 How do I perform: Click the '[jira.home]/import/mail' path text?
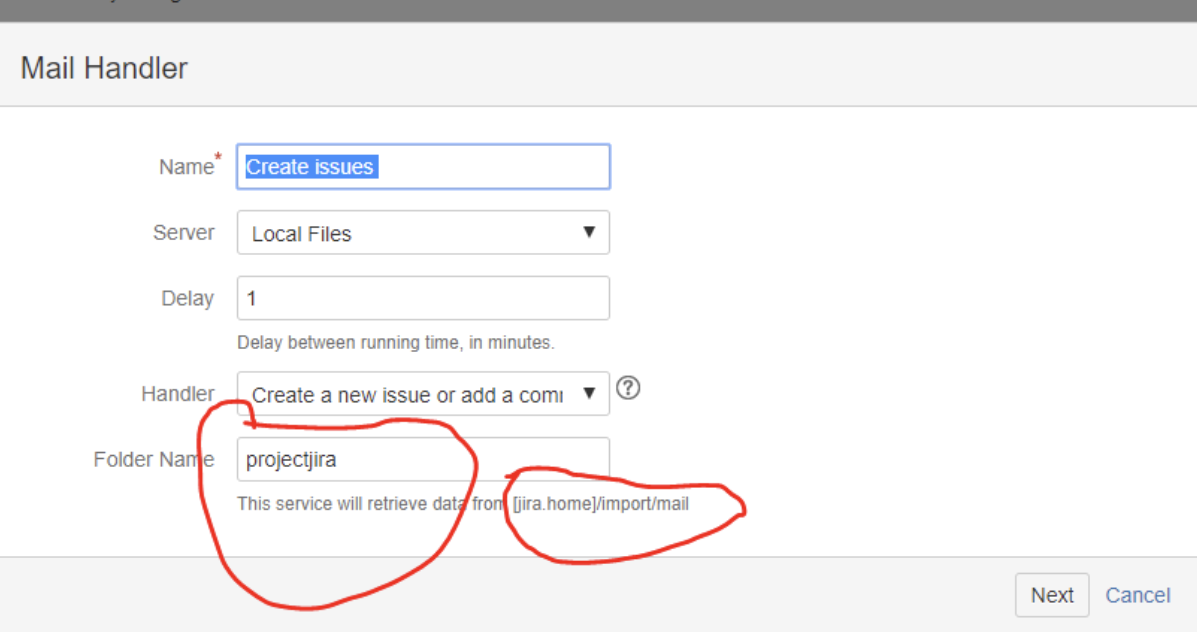pos(600,503)
